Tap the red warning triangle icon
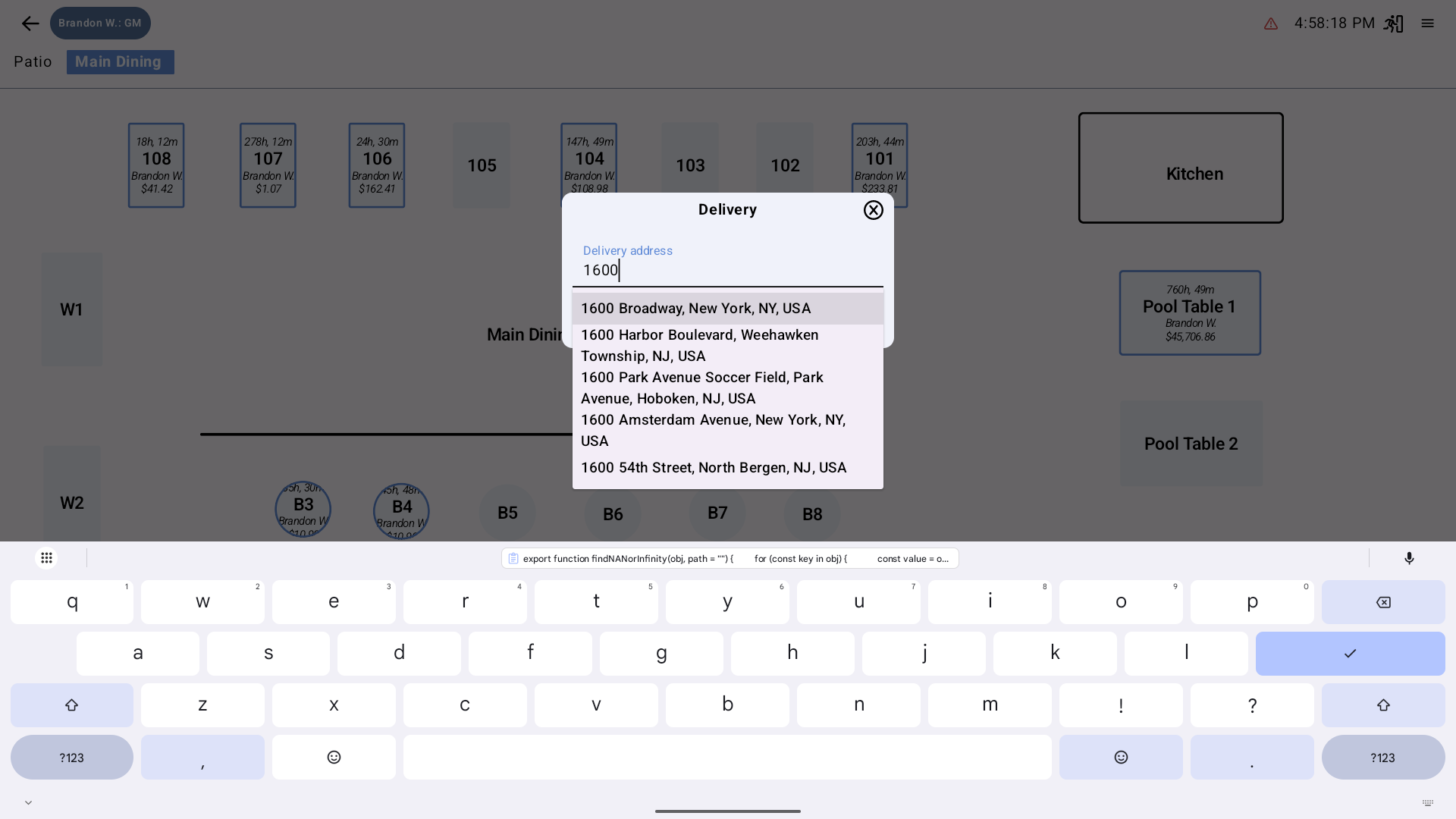1456x819 pixels. coord(1271,24)
